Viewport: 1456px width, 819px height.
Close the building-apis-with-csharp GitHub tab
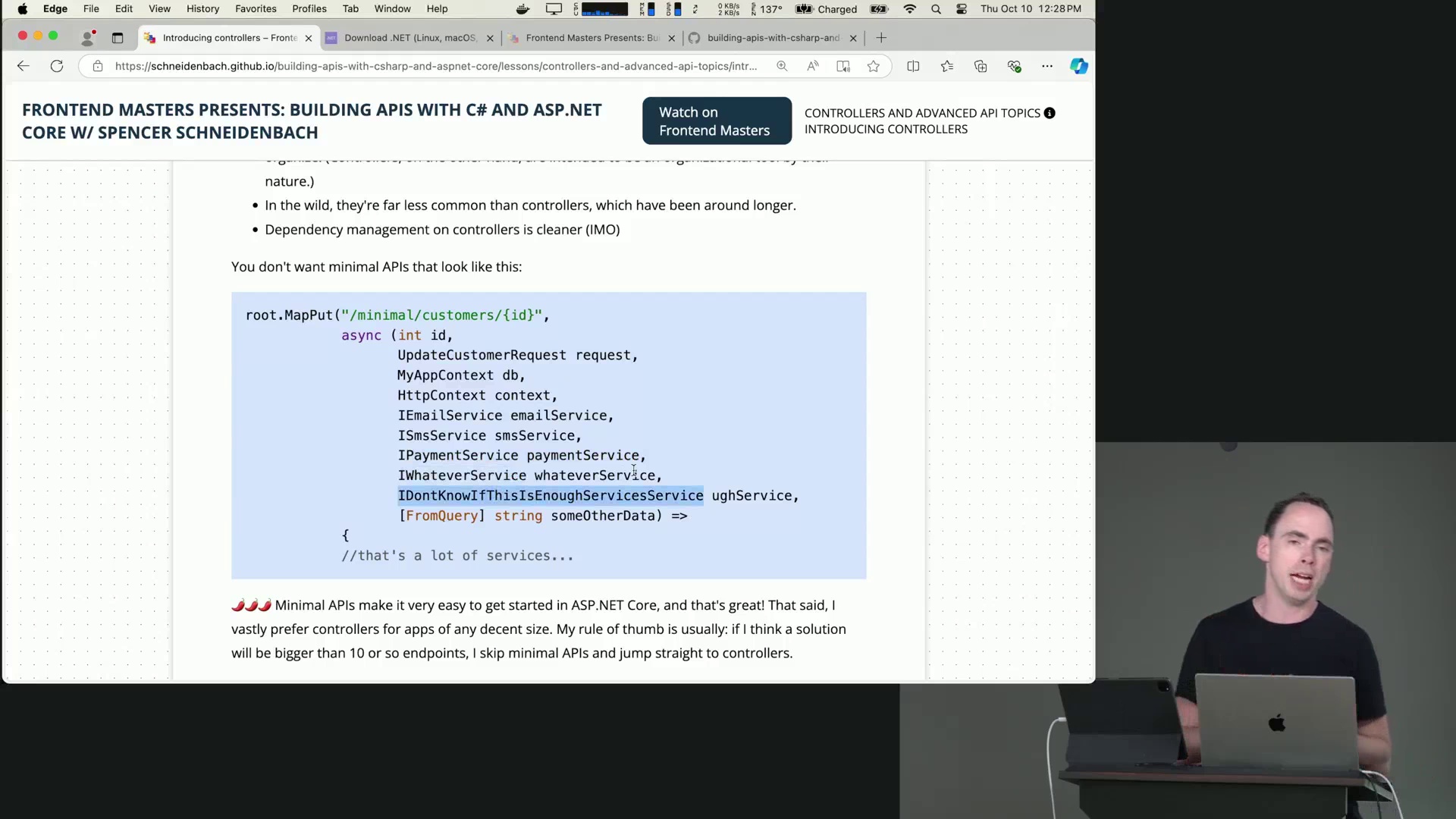[853, 38]
